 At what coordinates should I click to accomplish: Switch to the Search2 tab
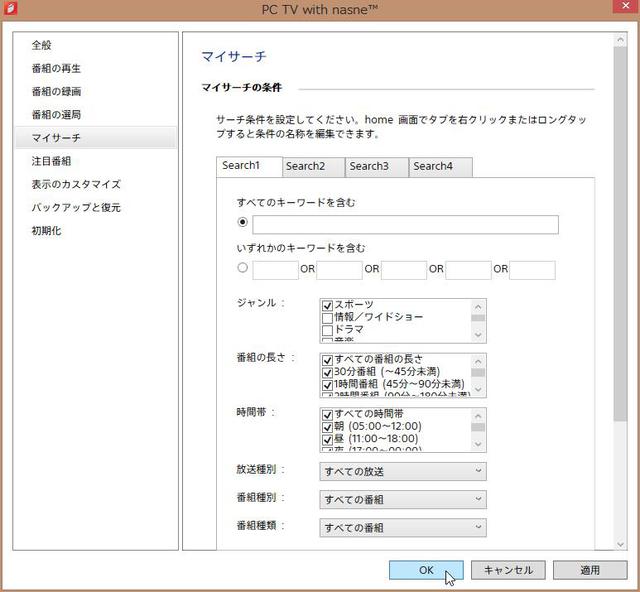305,166
